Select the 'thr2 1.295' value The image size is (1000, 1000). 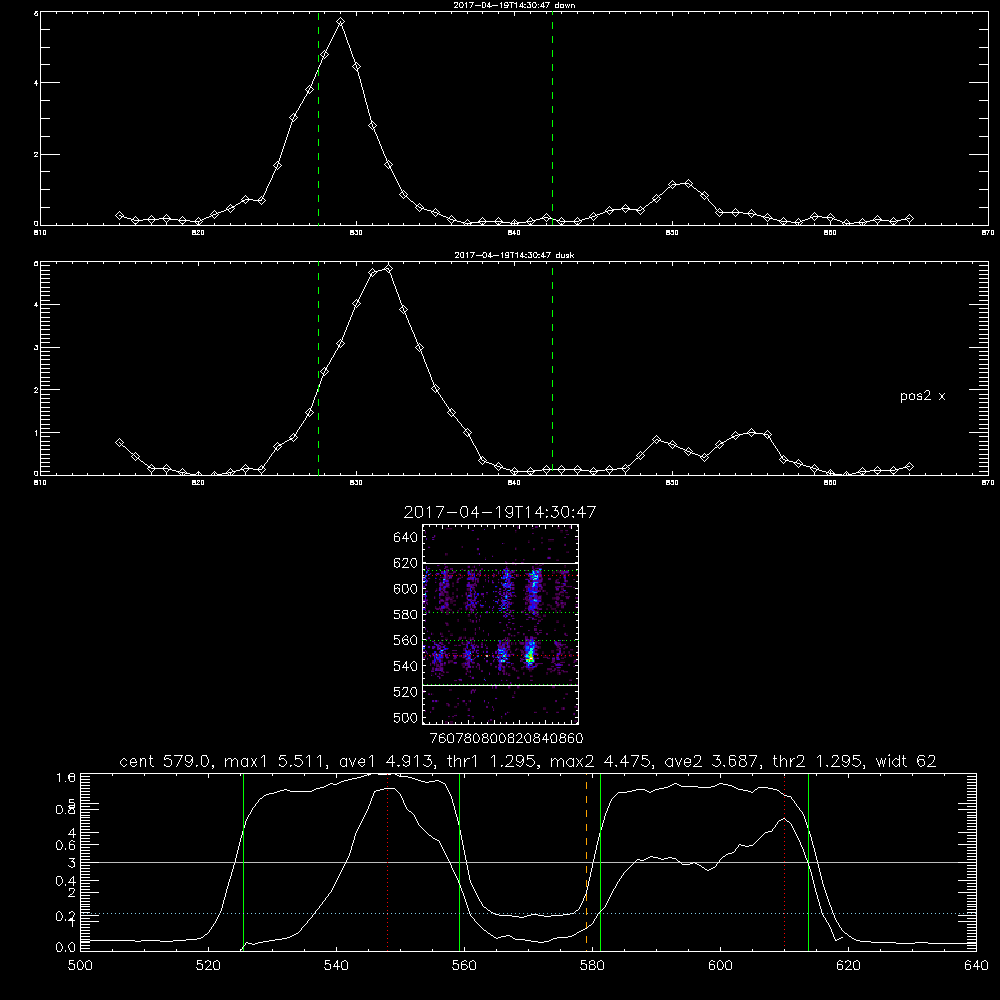(818, 761)
